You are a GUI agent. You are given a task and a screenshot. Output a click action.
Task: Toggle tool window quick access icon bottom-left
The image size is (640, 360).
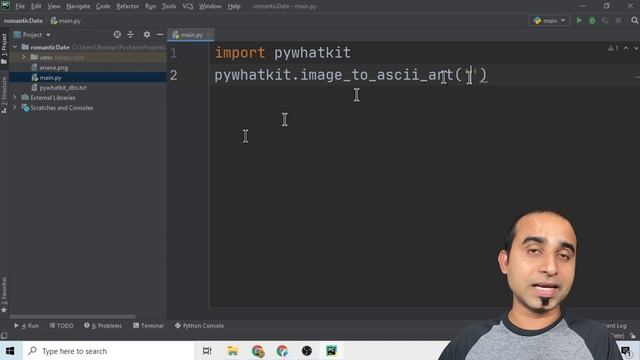click(x=4, y=336)
